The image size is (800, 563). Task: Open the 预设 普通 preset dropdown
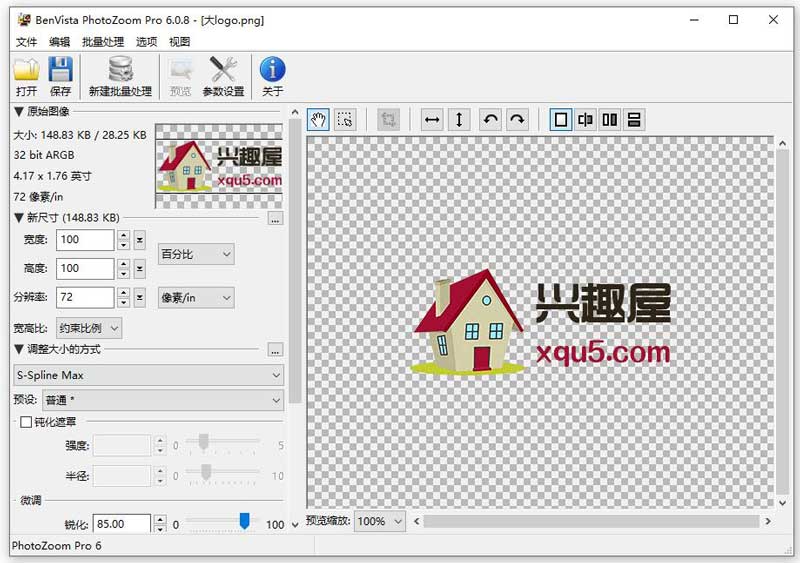163,400
